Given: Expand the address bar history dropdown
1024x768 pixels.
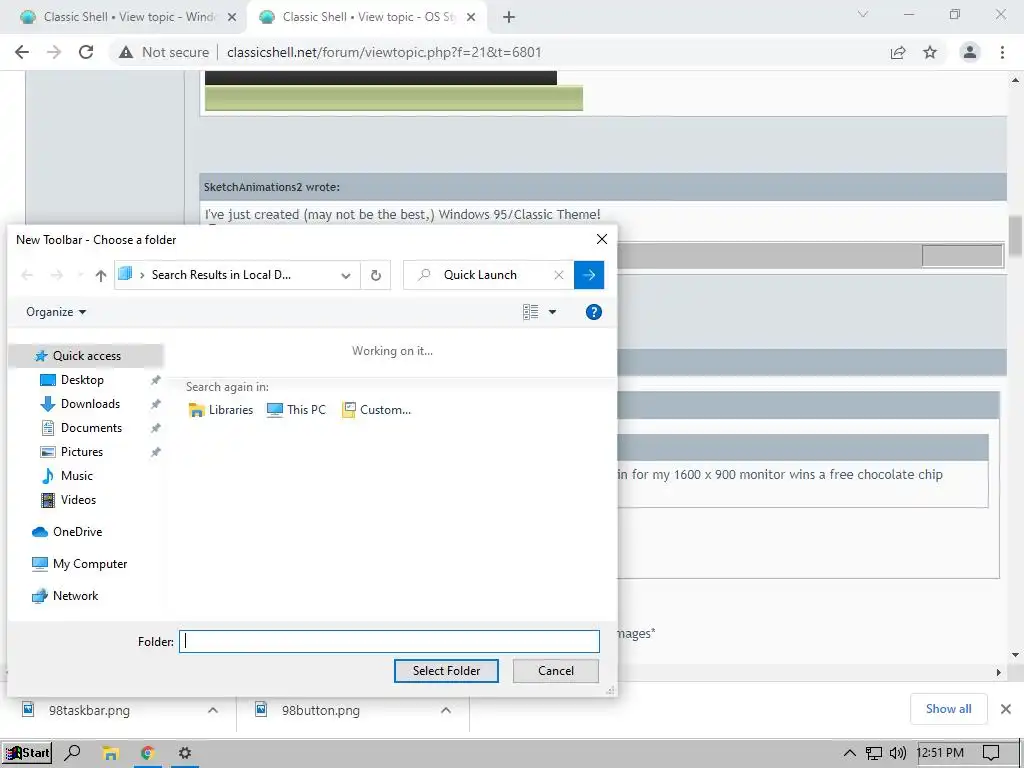Looking at the screenshot, I should [345, 276].
